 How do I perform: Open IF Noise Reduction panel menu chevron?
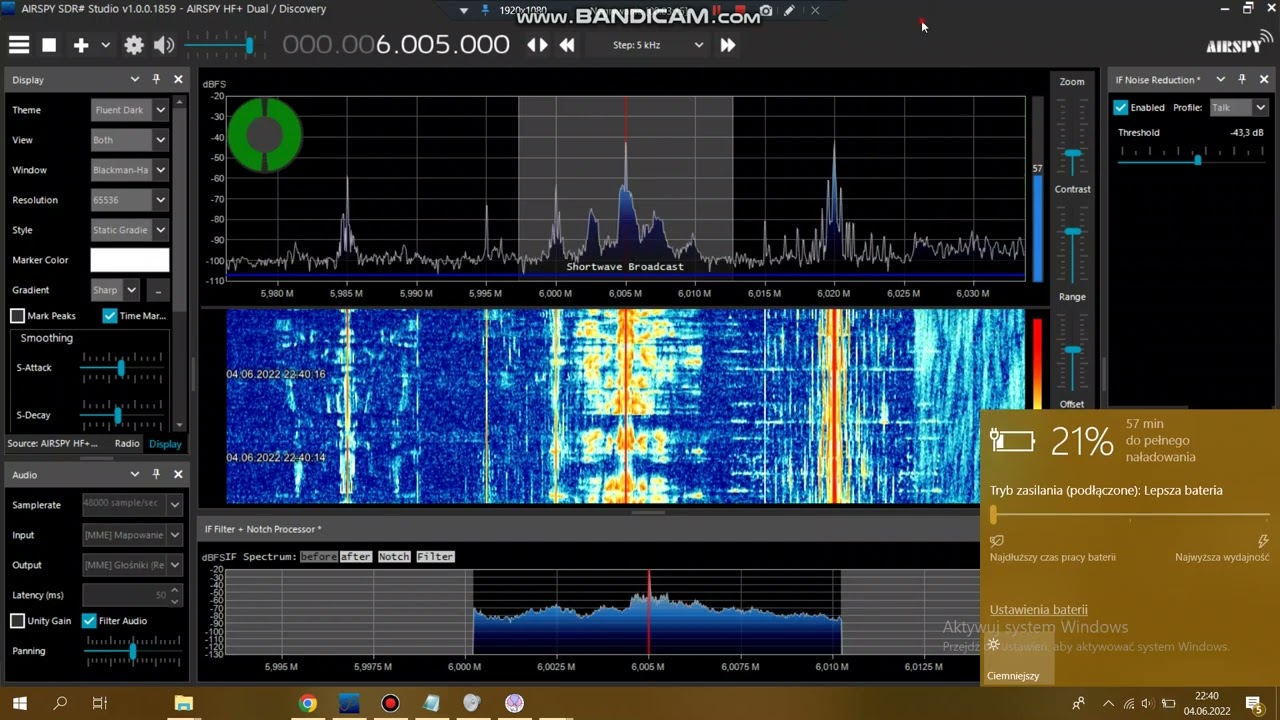click(x=1221, y=79)
